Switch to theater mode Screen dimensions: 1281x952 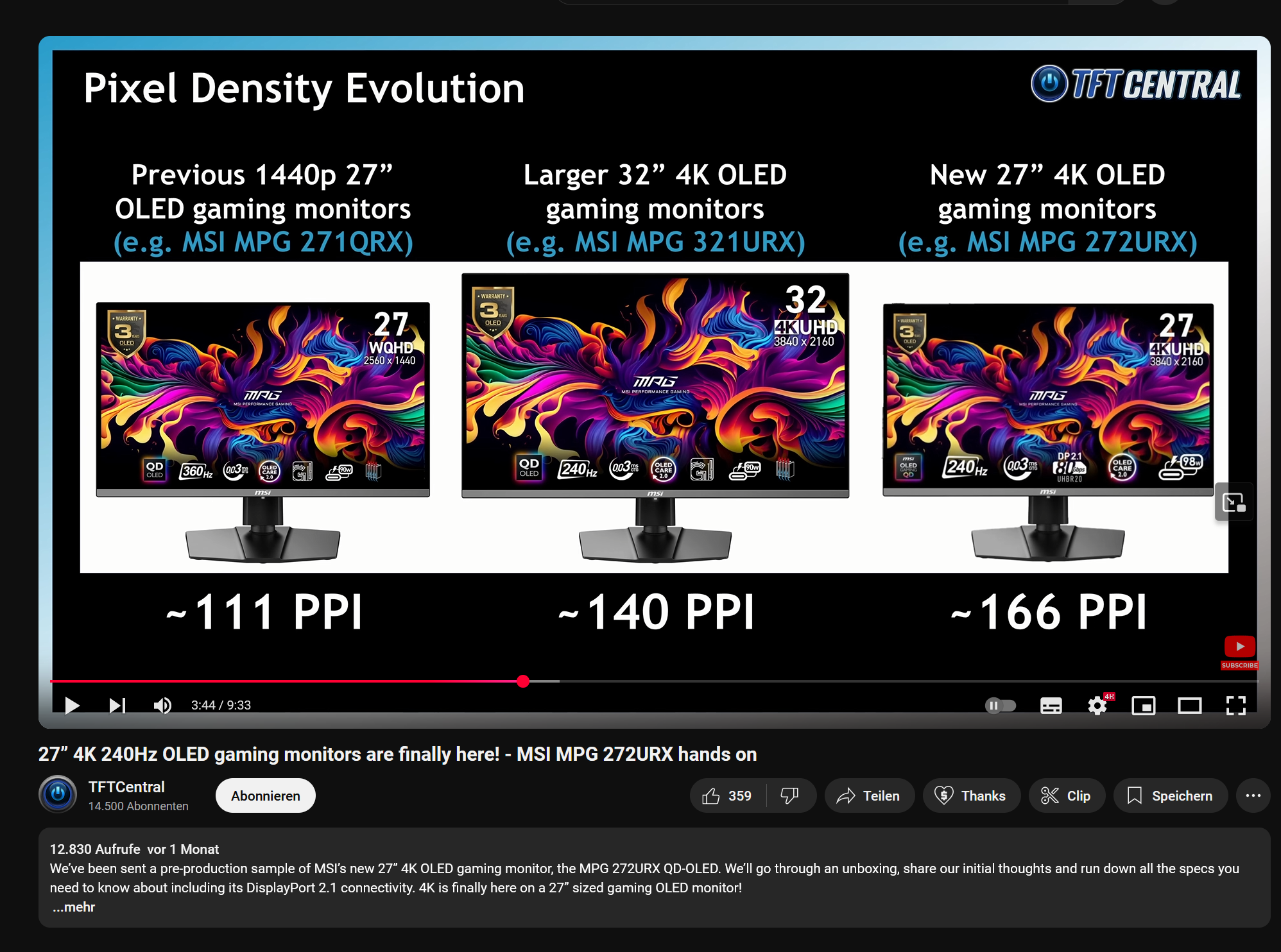(1189, 706)
